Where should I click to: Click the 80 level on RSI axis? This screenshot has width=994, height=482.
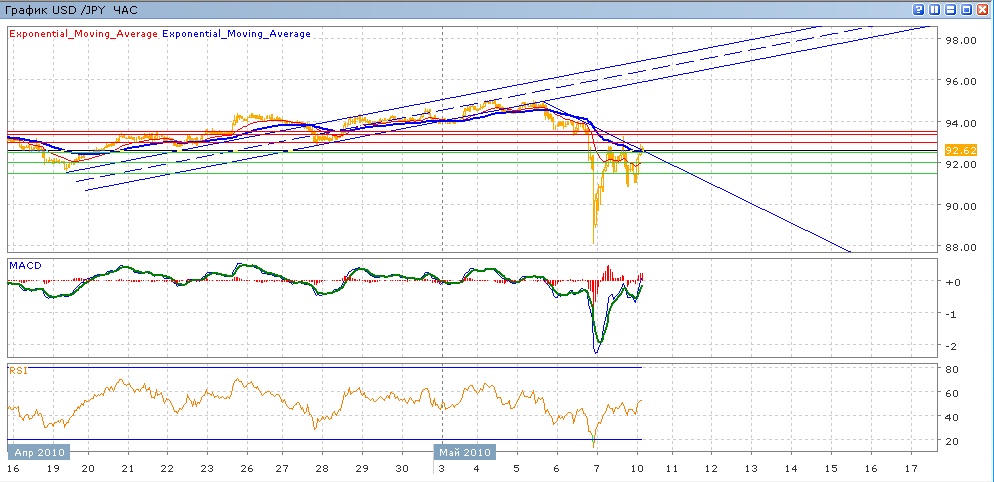pyautogui.click(x=953, y=368)
